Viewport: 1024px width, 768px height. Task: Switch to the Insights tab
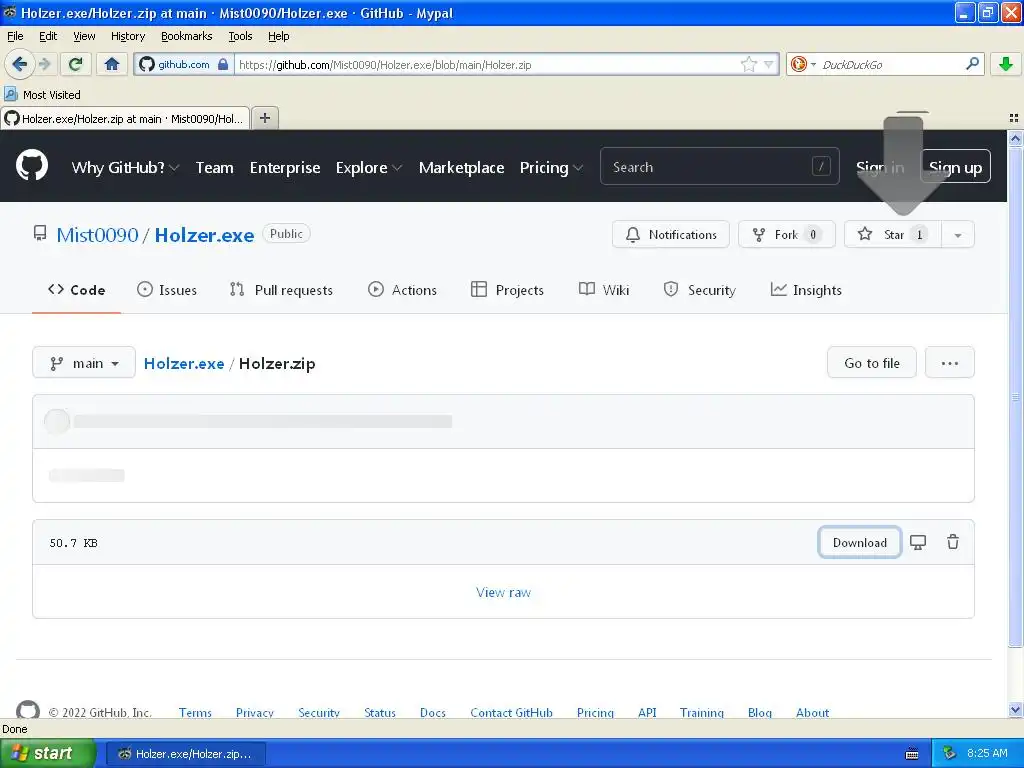pos(806,290)
